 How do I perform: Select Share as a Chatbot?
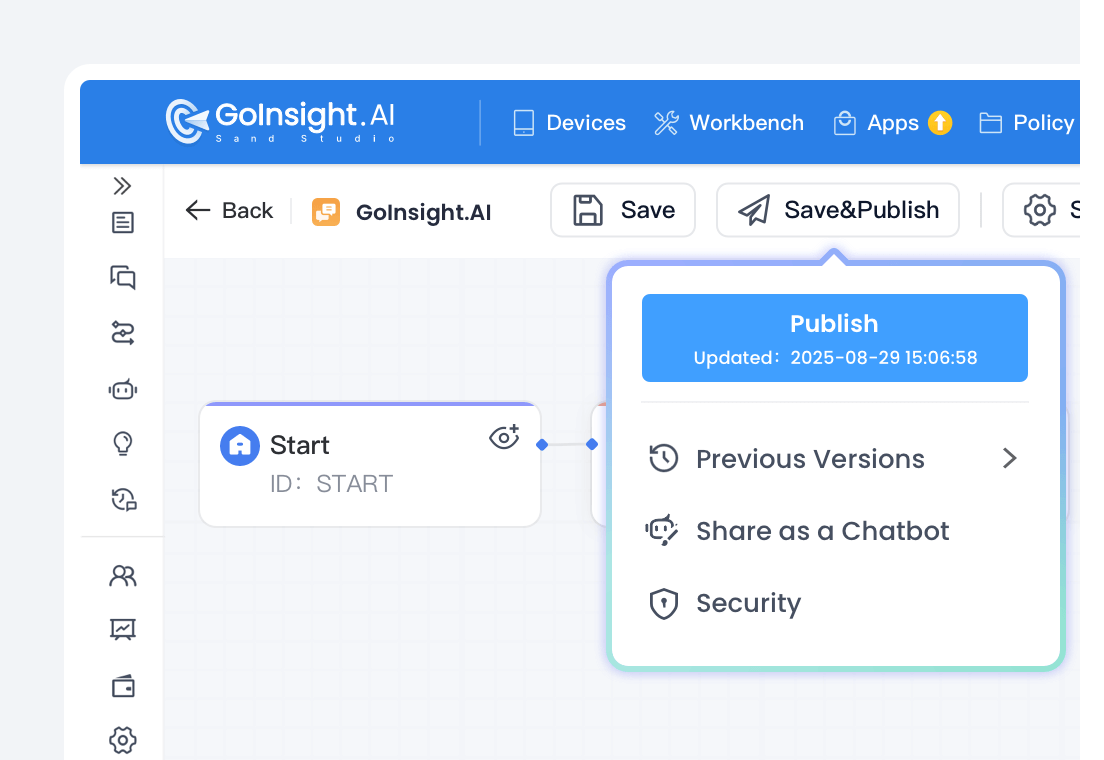coord(821,531)
